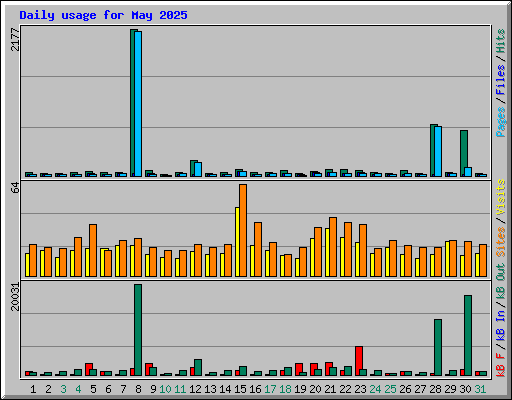This screenshot has height=400, width=512.
Task: Click the green kB out bar for day 8
Action: coord(138,330)
